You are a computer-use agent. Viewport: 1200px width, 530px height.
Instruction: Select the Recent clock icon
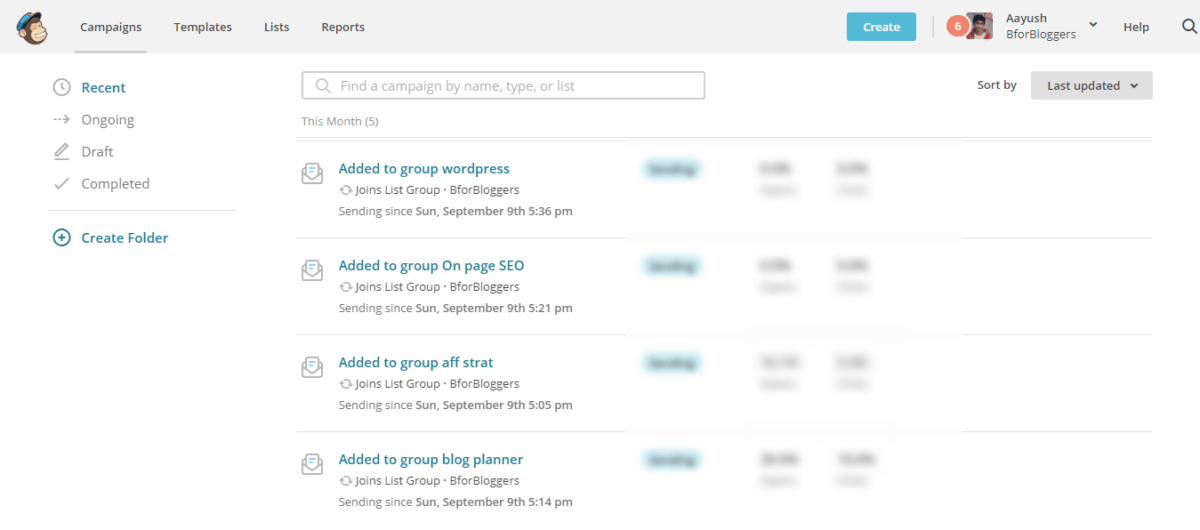pyautogui.click(x=62, y=88)
